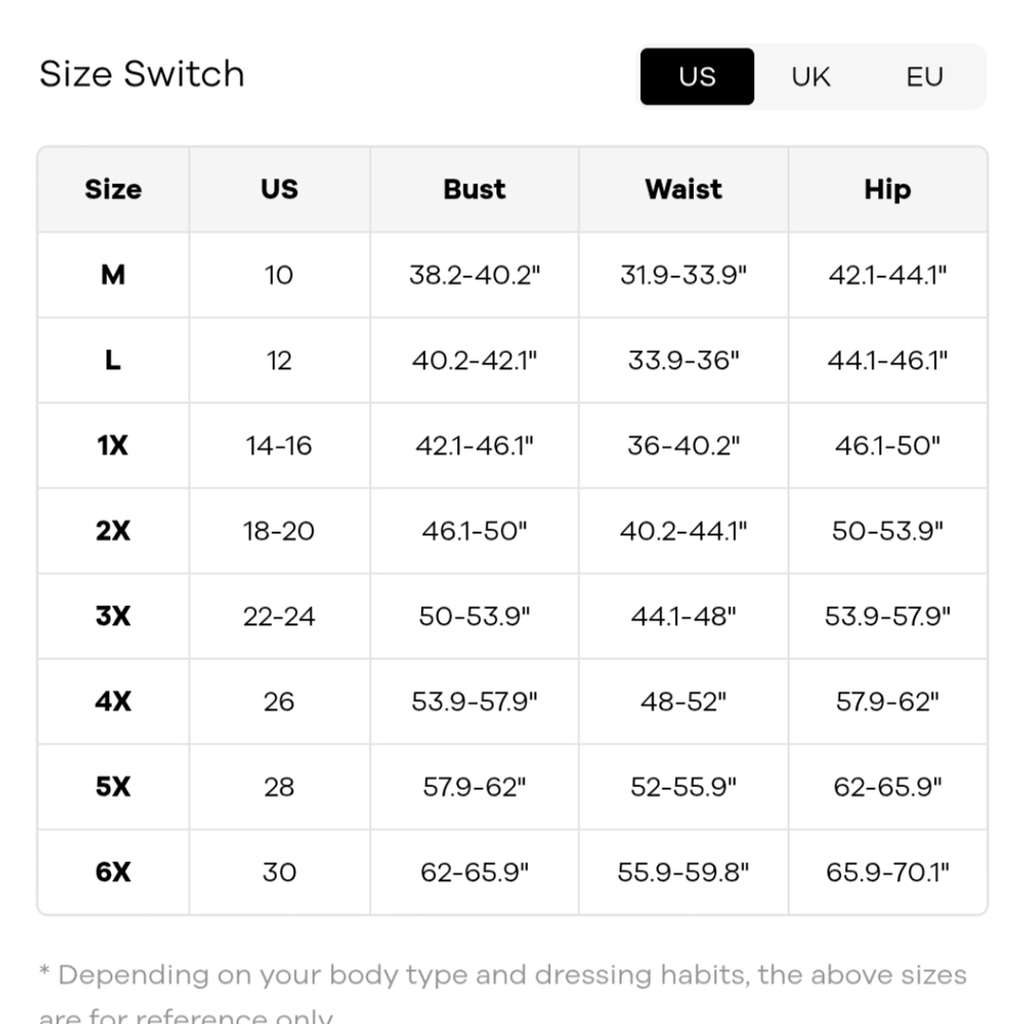The image size is (1024, 1024).
Task: Click the Size column header
Action: [113, 189]
